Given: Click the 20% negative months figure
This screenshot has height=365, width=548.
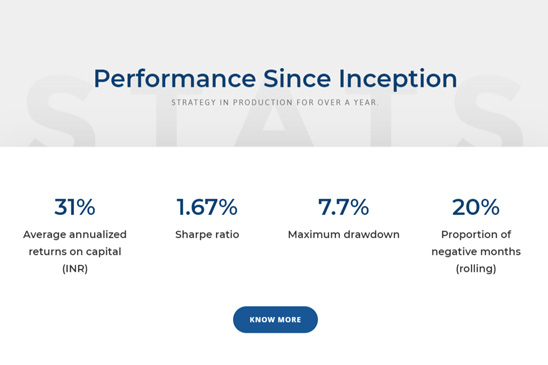Looking at the screenshot, I should [476, 207].
